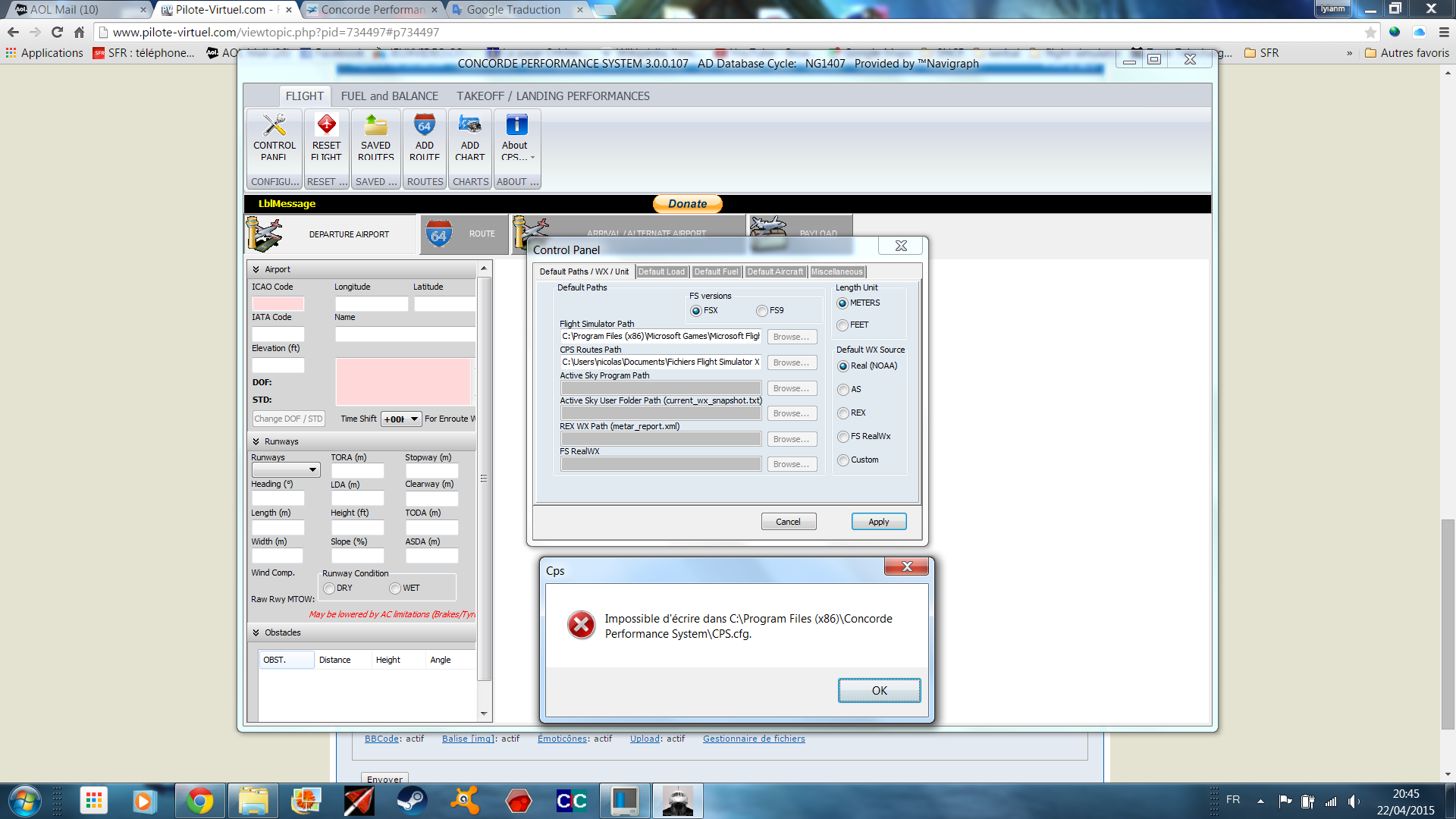Open the Control Panel toolbar icon
Viewport: 1456px width, 819px height.
point(275,124)
